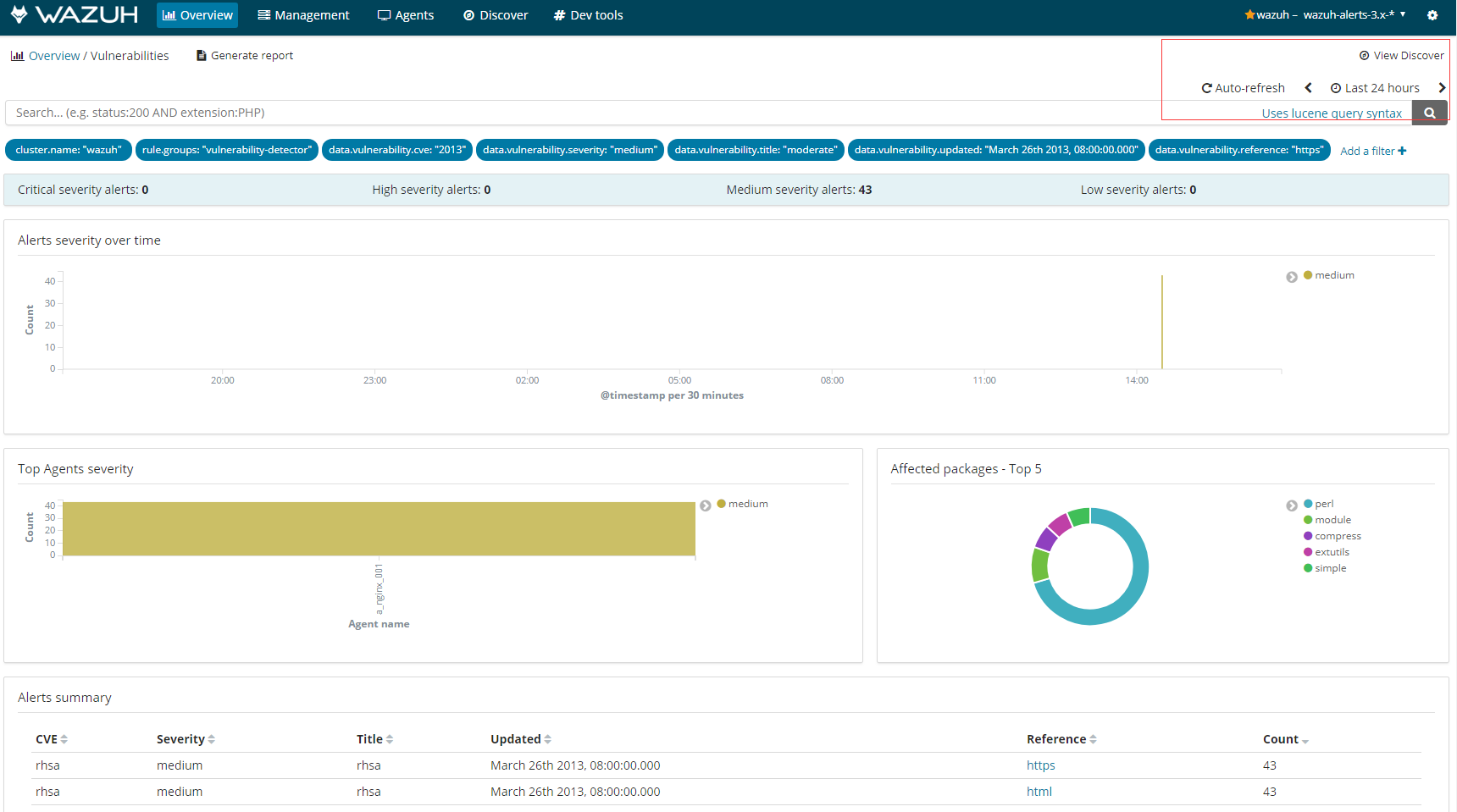Click the Auto-refresh circular arrow icon
Screen dimensions: 1457x812
tap(1206, 87)
